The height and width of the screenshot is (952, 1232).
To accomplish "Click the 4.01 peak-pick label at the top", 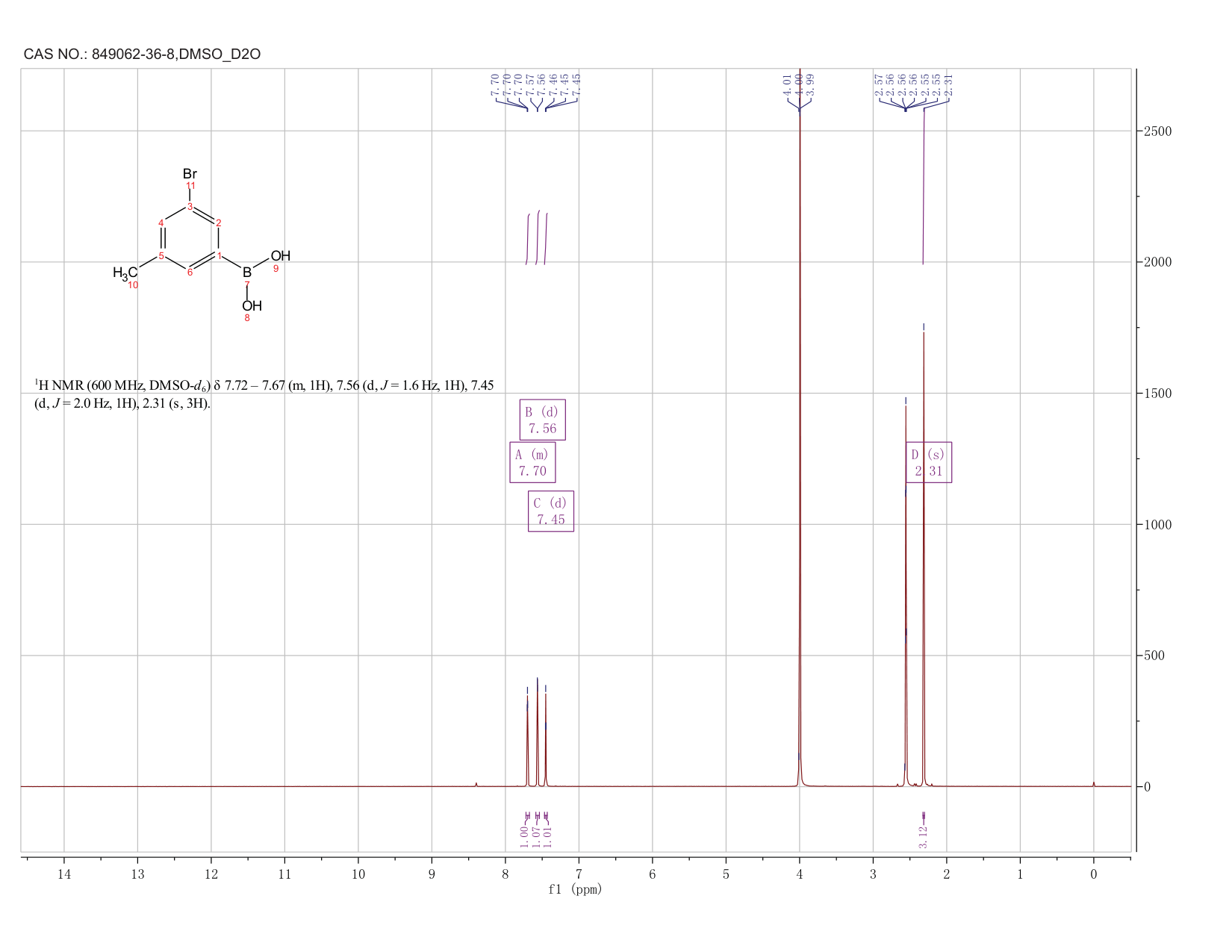I will (x=787, y=83).
